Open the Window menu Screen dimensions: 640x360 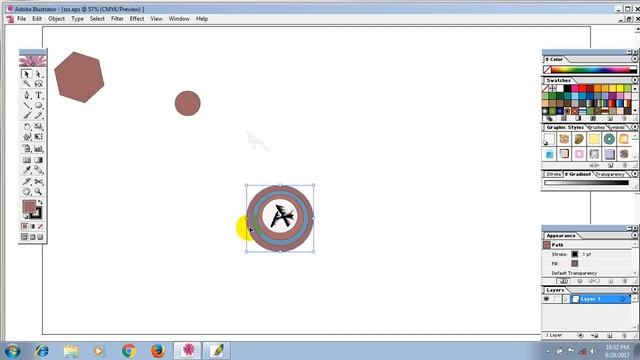click(179, 19)
